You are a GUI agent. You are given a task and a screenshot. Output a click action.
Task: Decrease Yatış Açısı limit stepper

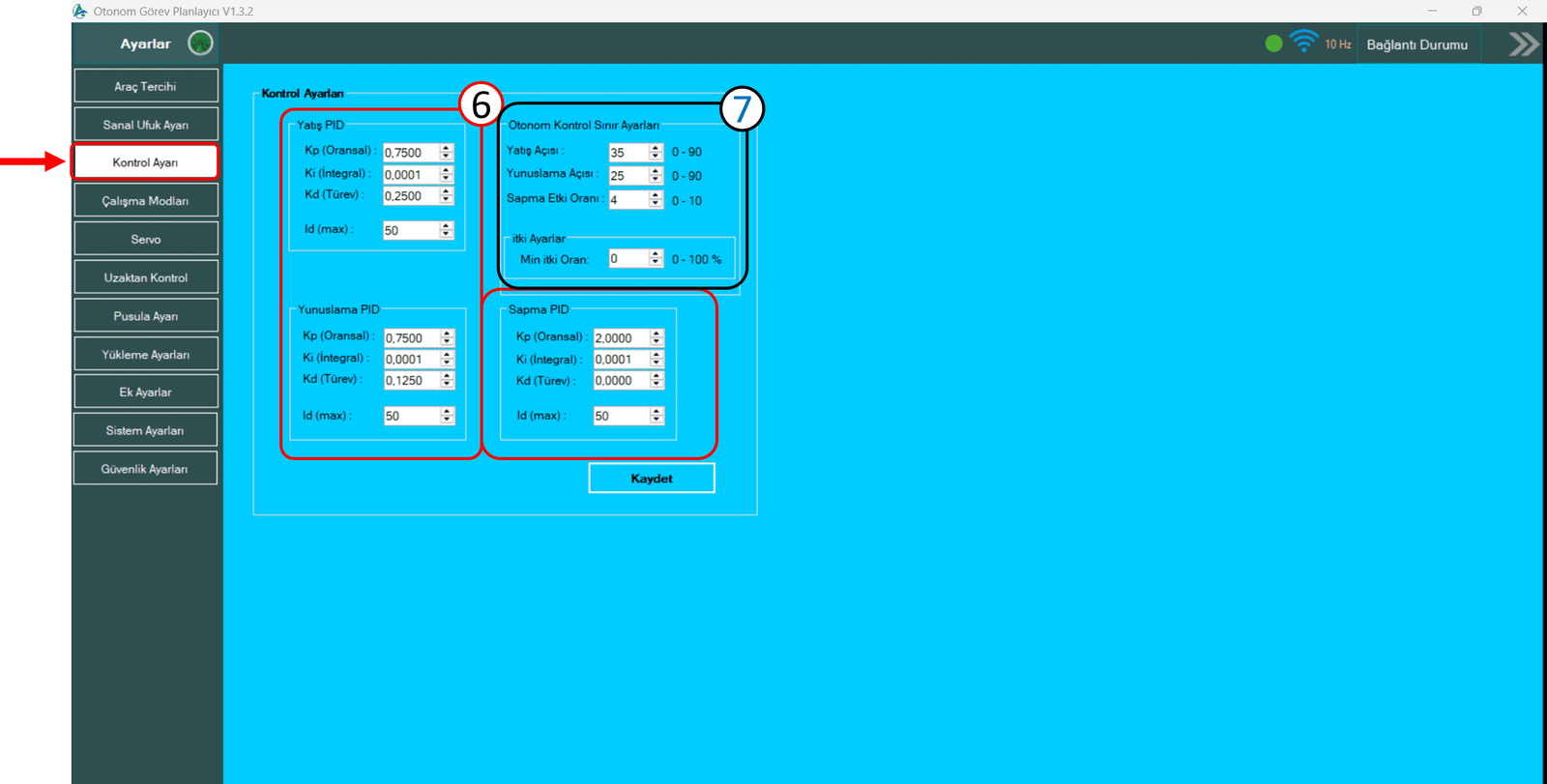coord(656,157)
